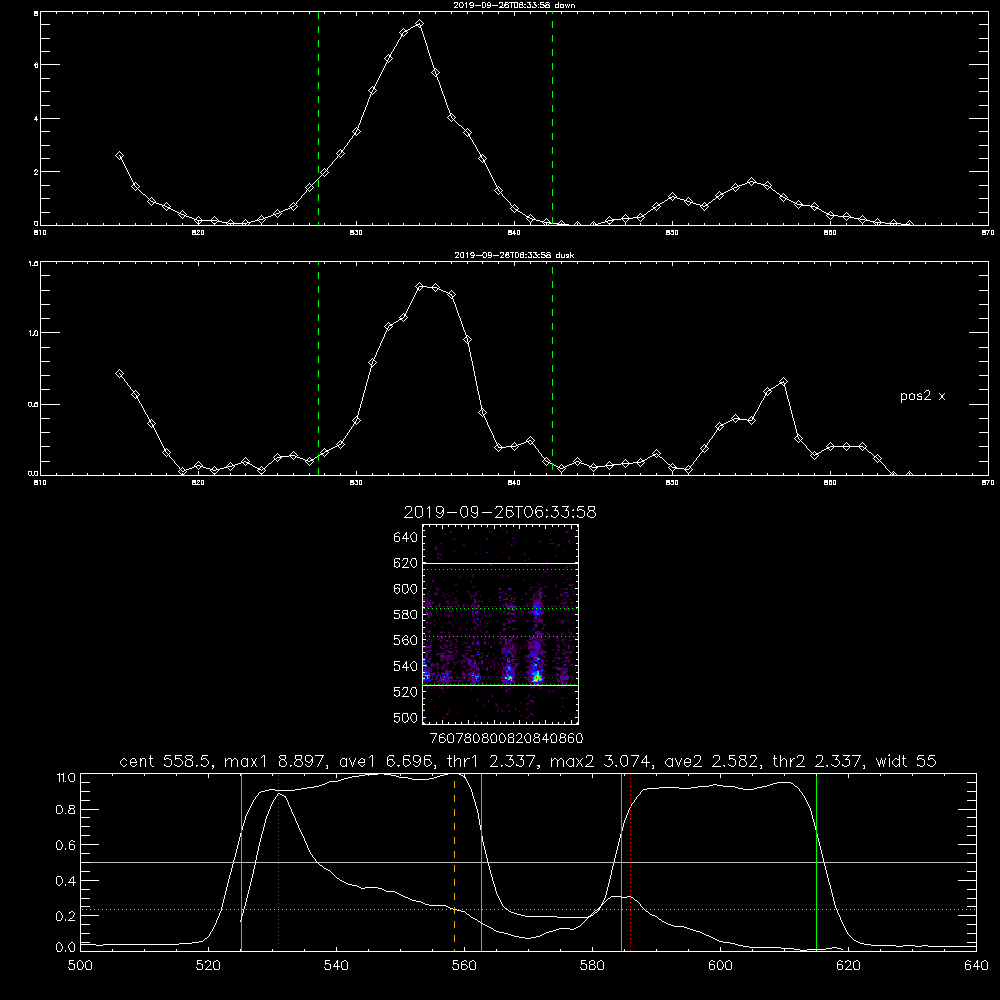Screen dimensions: 1000x1000
Task: Click y-axis label 0.8 on bottom plot
Action: 66,810
